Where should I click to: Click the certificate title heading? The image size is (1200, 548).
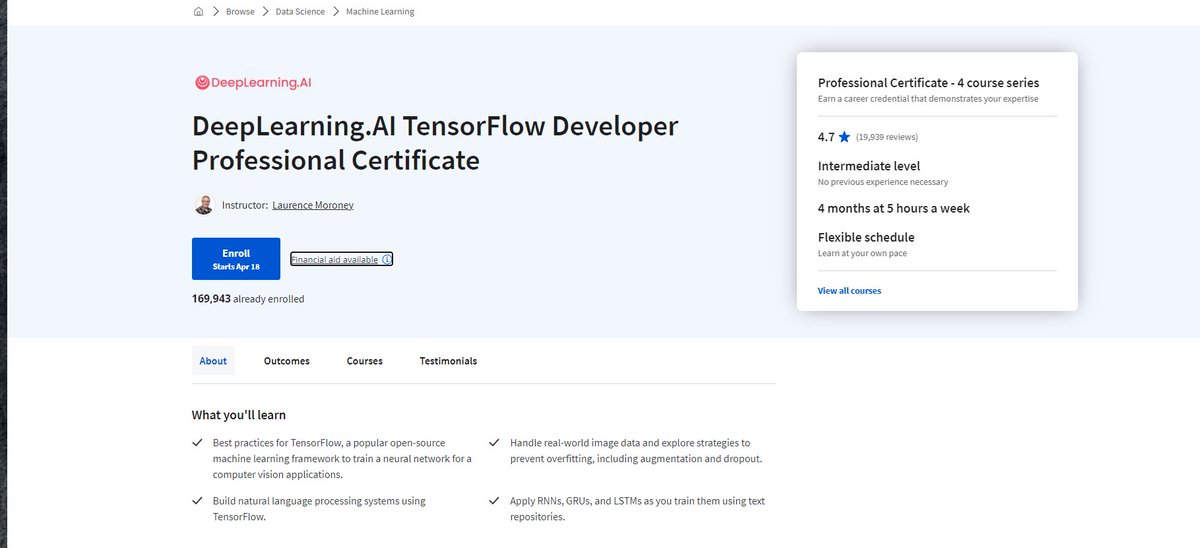[435, 143]
